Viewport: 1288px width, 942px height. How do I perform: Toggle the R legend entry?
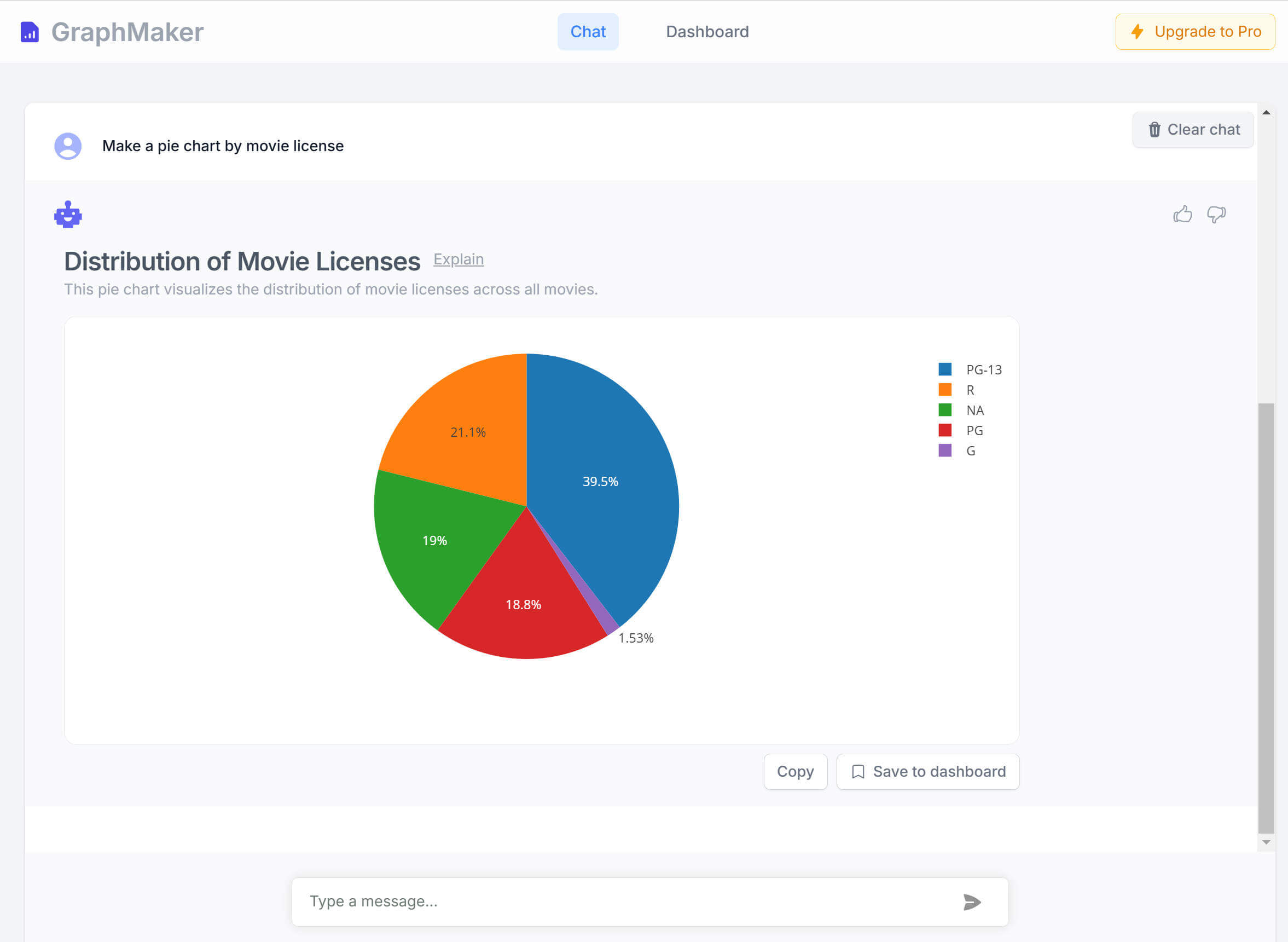[x=970, y=390]
